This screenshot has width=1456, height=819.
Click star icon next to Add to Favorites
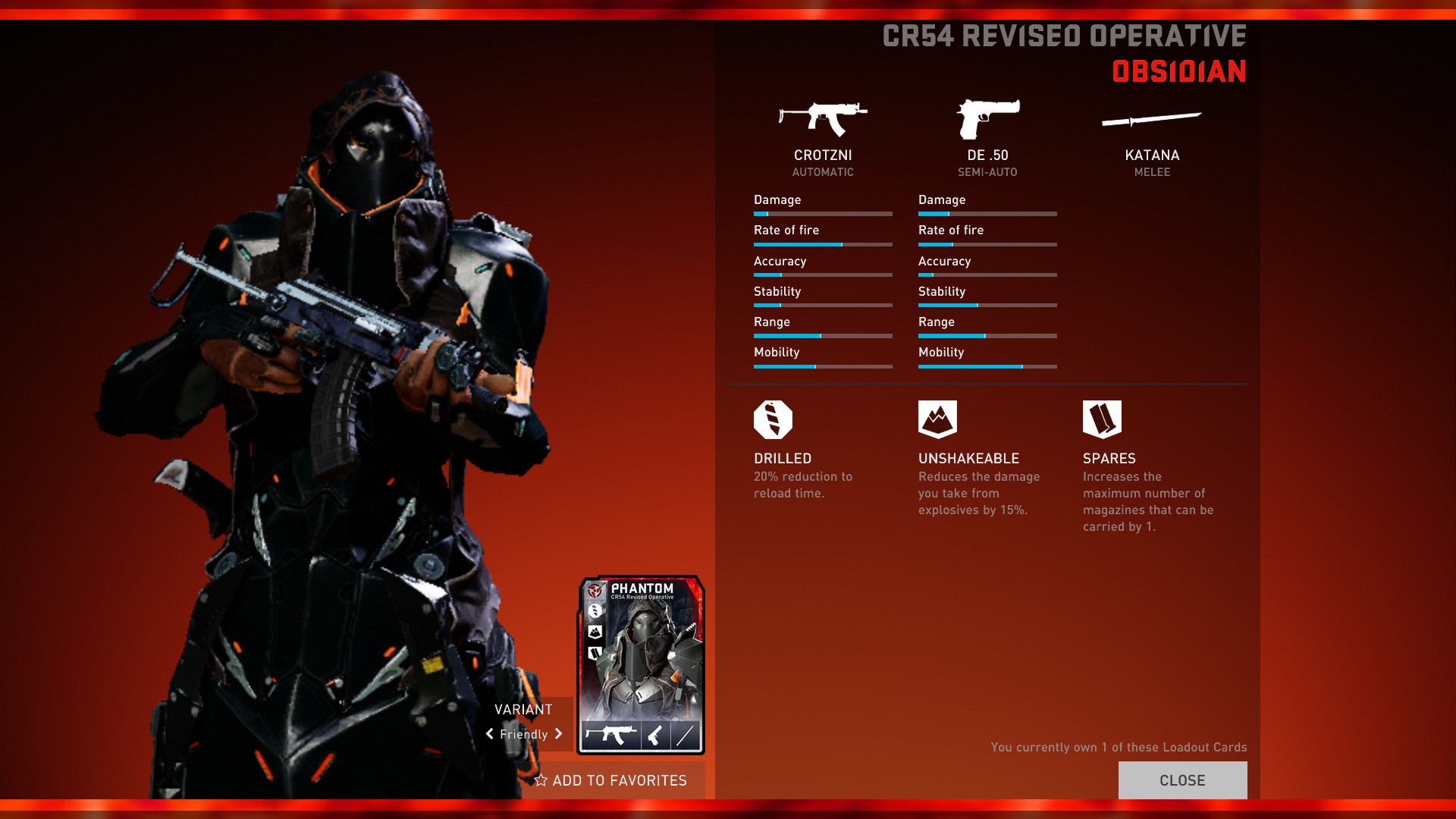(541, 780)
